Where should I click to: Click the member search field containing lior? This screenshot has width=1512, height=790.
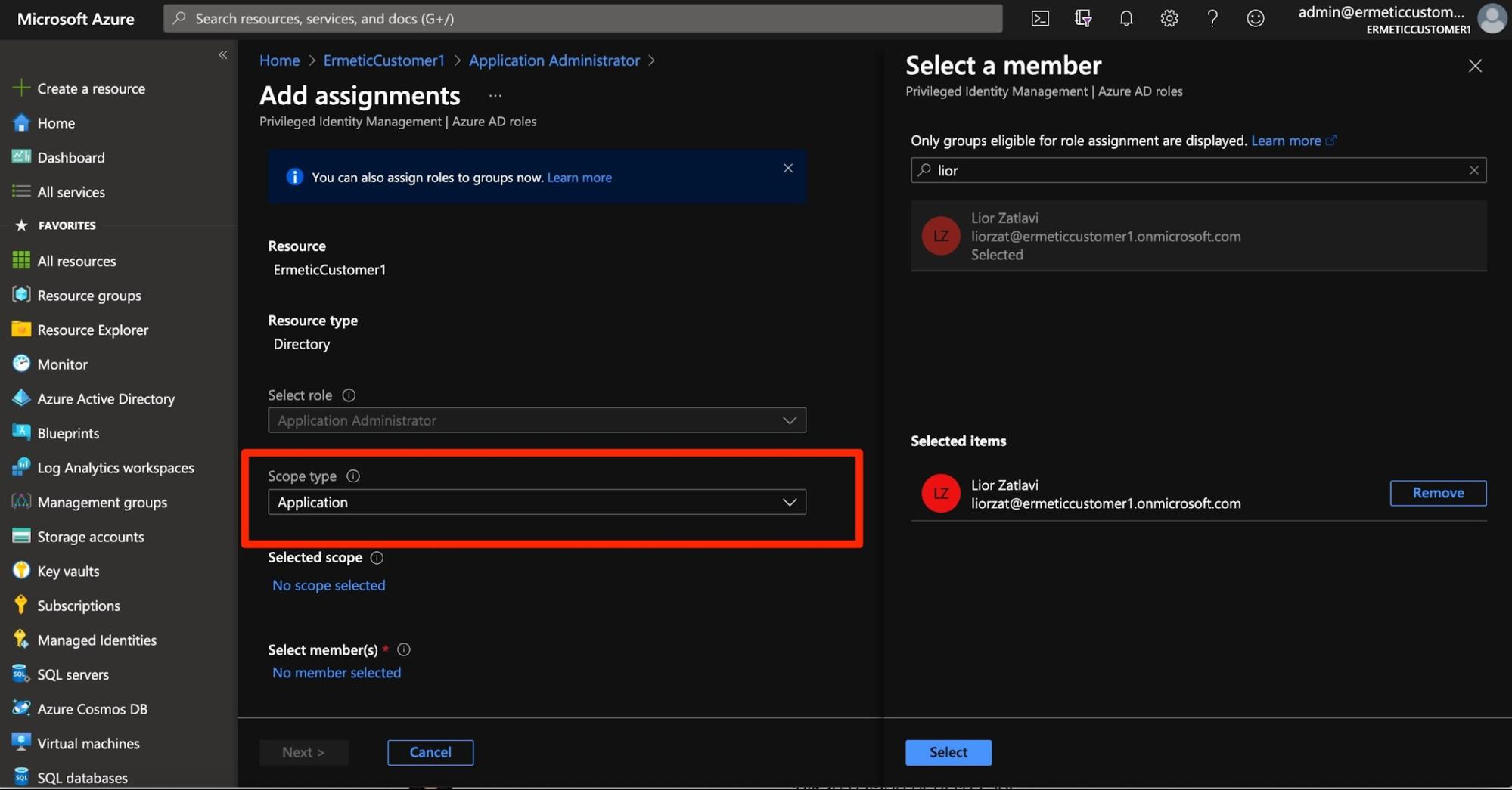click(x=1198, y=170)
